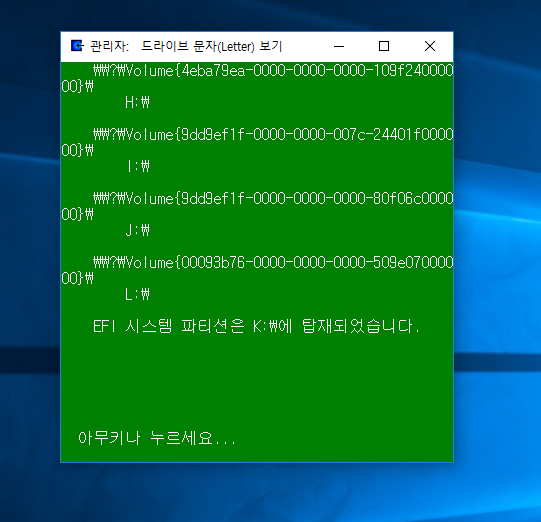Minimize the drive letter viewer window
Image resolution: width=541 pixels, height=522 pixels.
click(x=339, y=46)
